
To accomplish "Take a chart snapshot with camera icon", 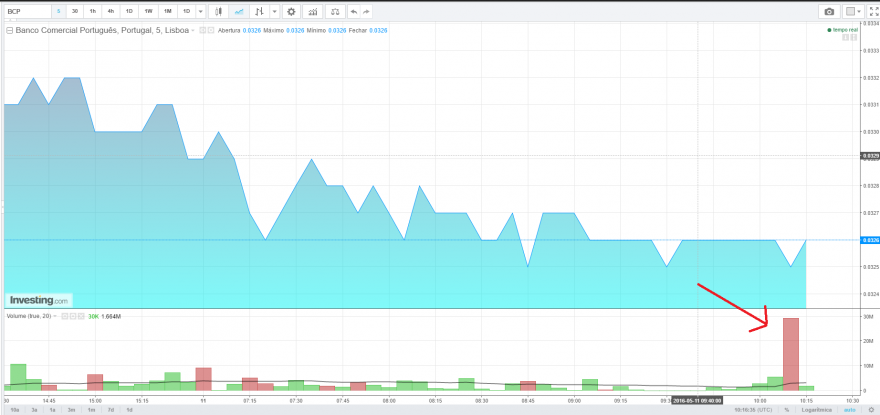I will click(x=829, y=11).
